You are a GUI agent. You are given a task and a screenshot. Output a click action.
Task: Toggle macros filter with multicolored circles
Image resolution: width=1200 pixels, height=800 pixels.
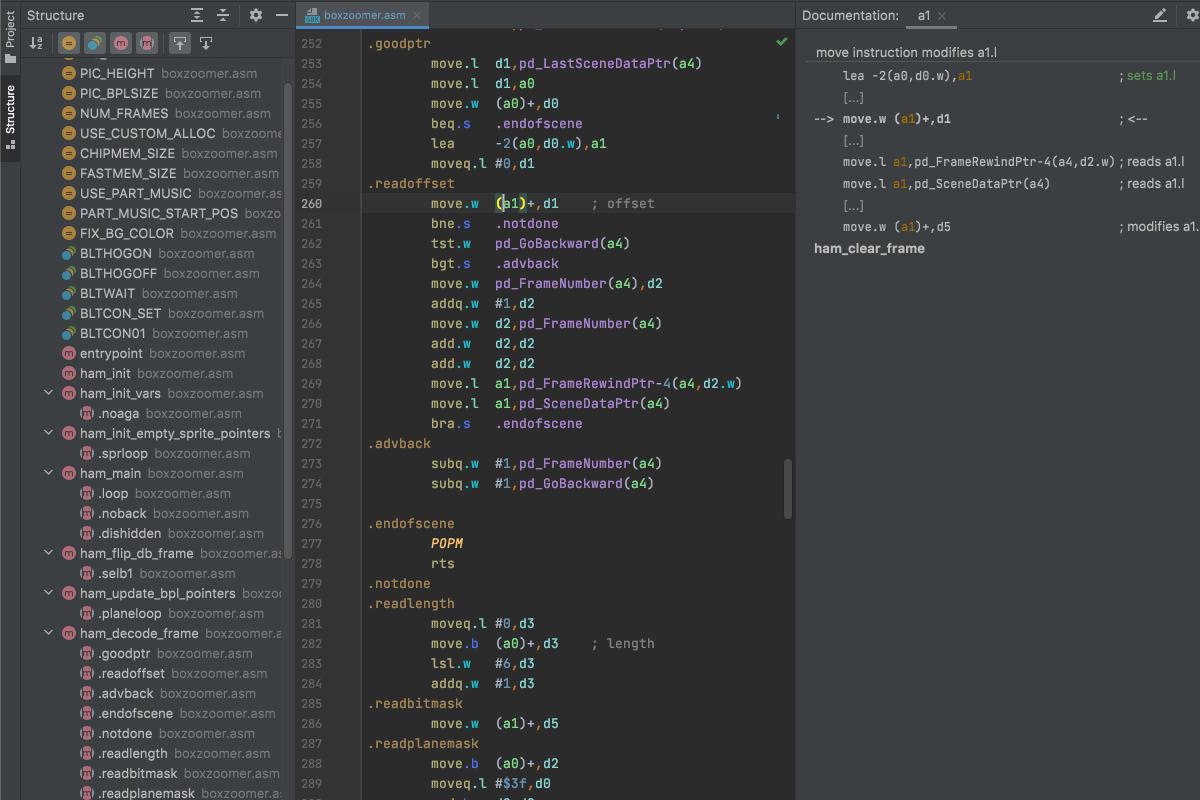click(x=94, y=43)
